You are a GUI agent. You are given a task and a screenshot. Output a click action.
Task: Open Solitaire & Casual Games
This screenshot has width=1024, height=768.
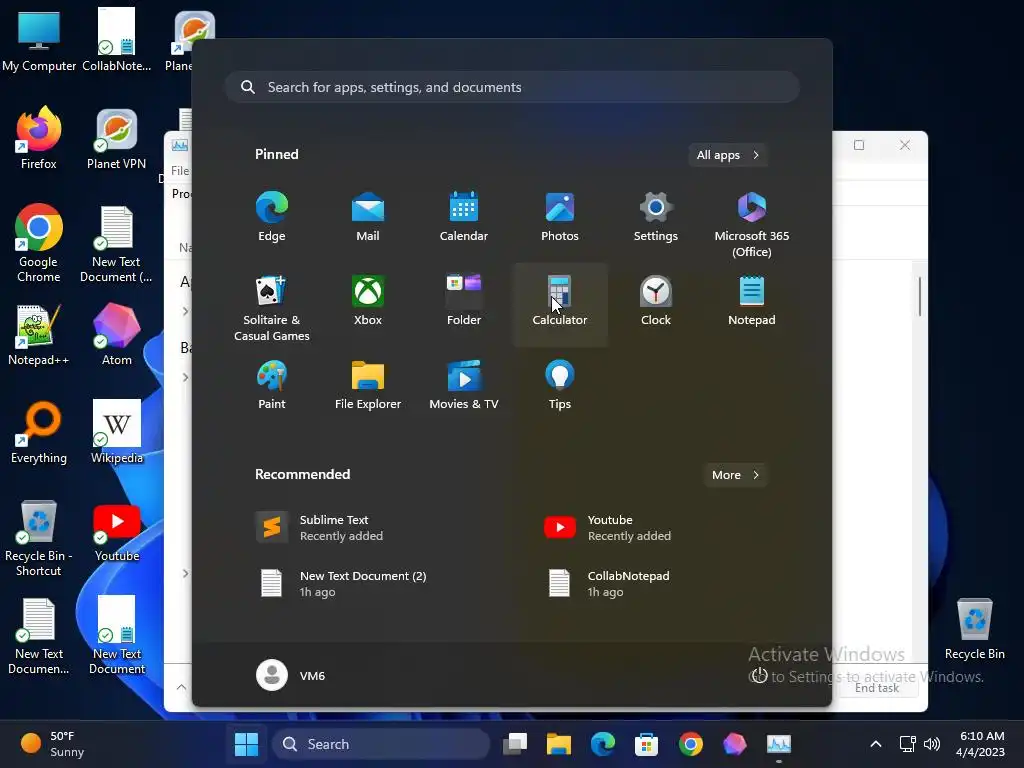[x=272, y=309]
